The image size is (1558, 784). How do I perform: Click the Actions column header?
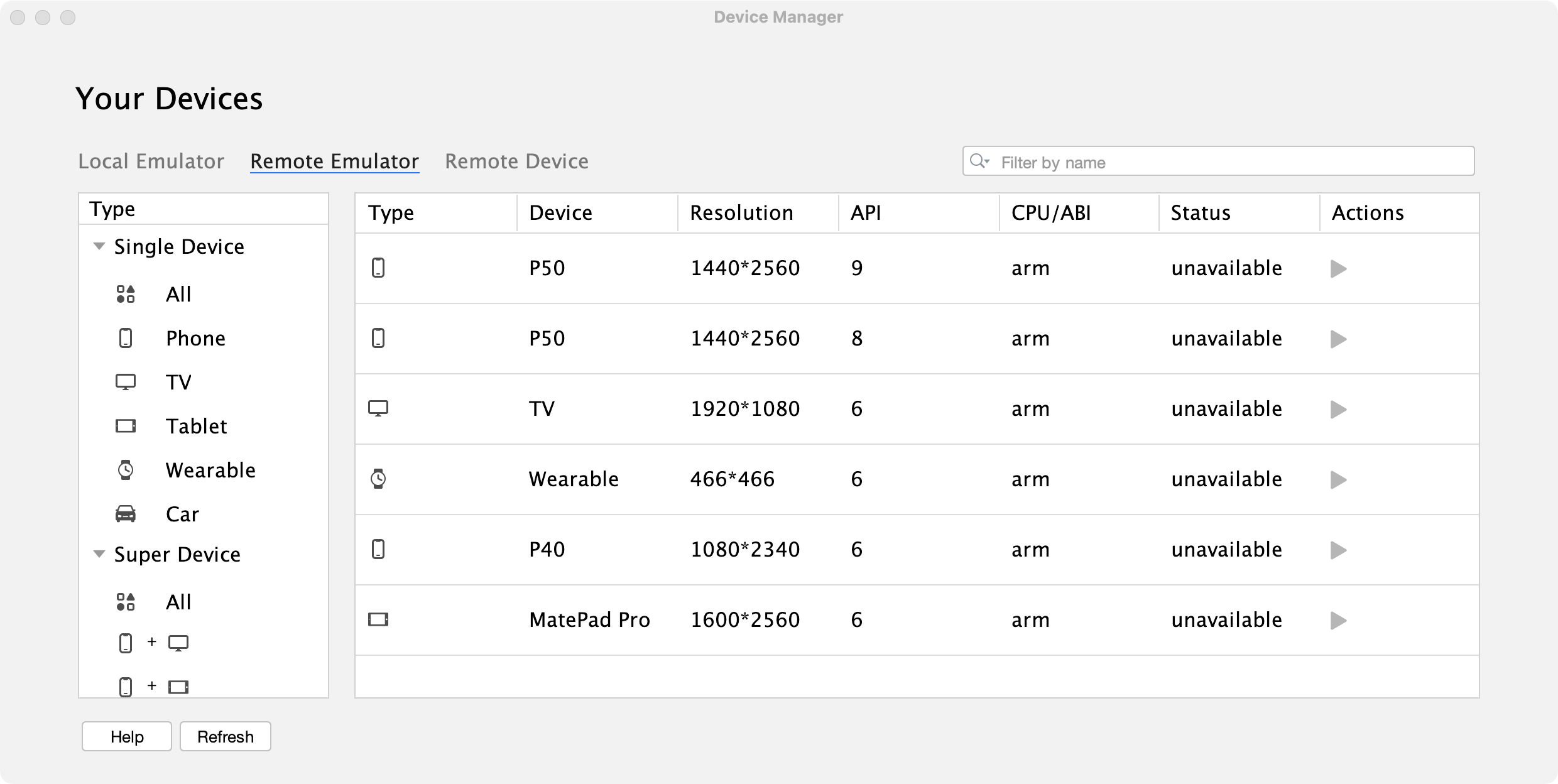1400,213
